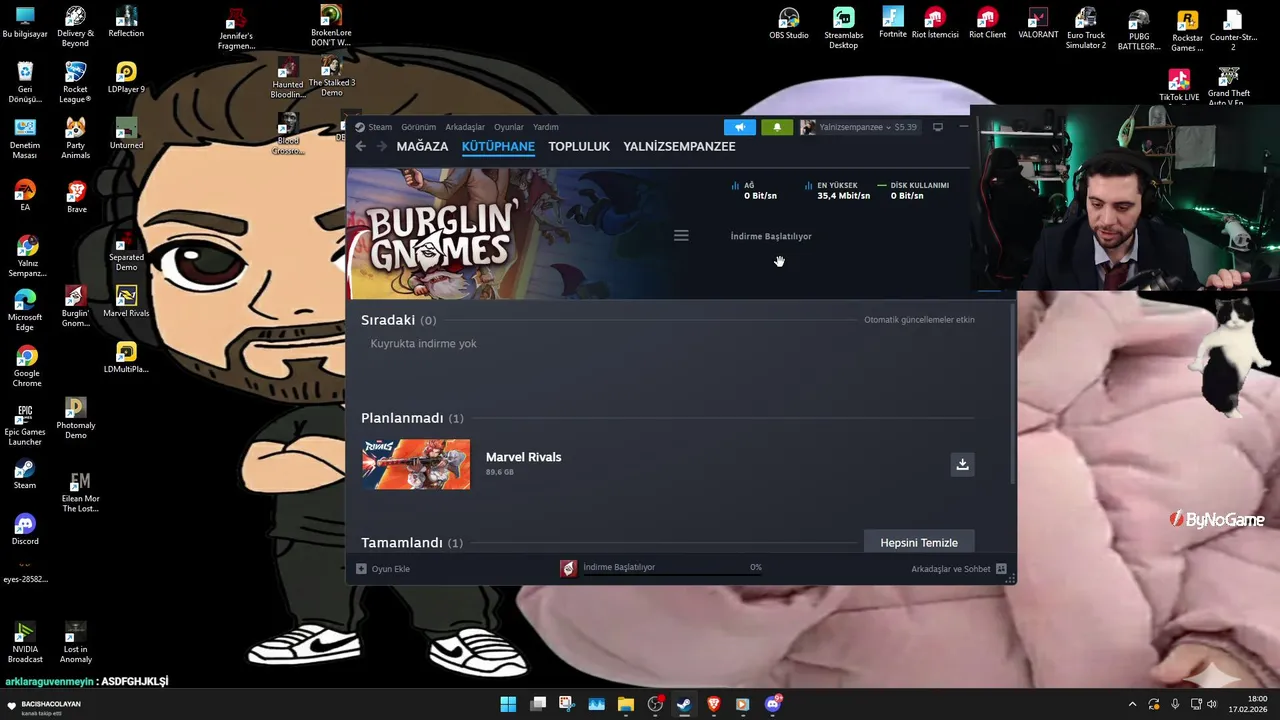Select the Rocket League desktop icon
Image resolution: width=1280 pixels, height=720 pixels.
[x=75, y=83]
